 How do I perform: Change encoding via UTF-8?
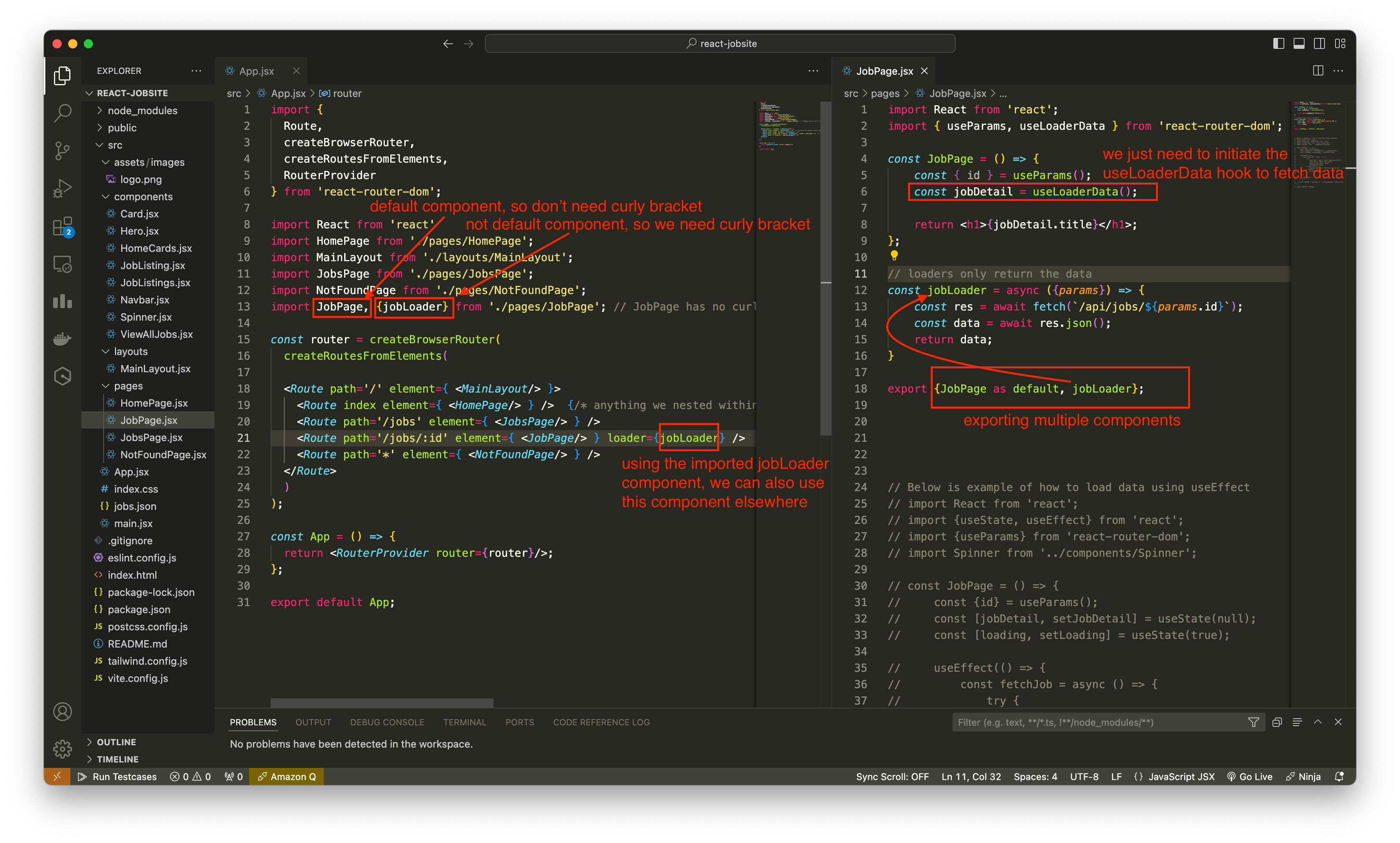[1084, 777]
